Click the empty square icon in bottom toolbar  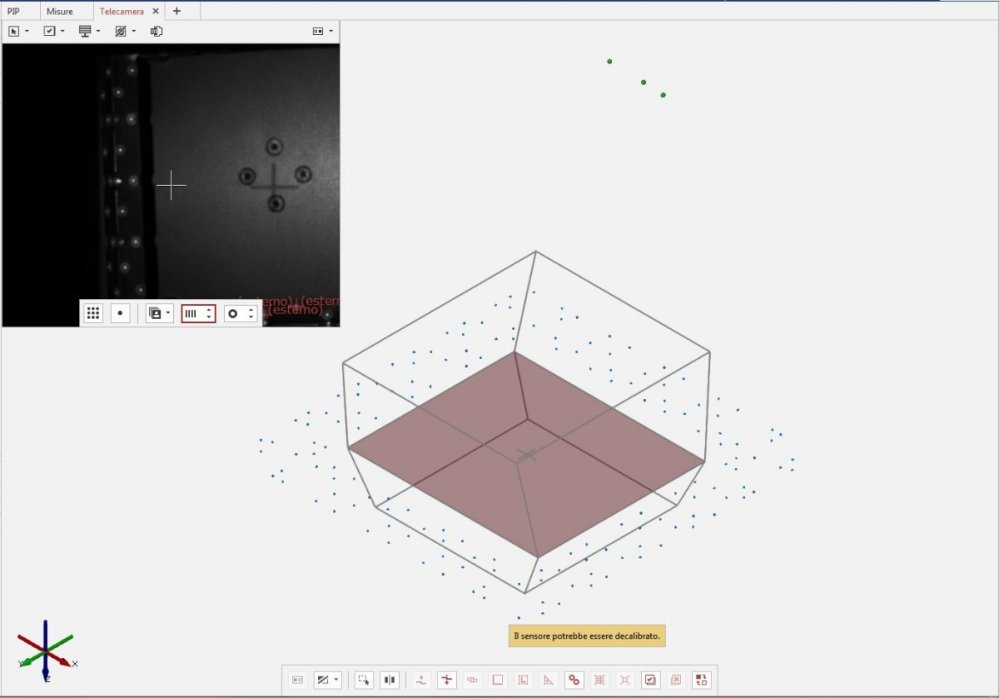click(498, 680)
